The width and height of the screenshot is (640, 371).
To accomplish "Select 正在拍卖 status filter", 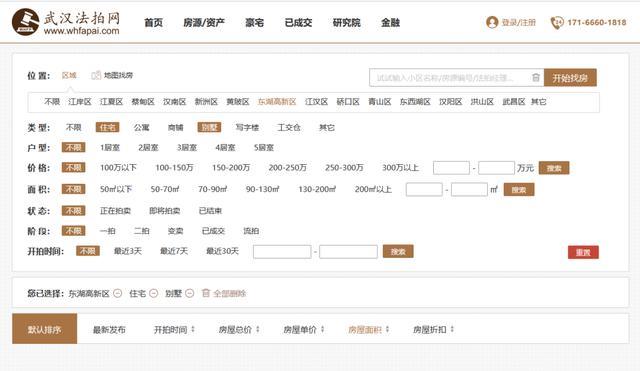I will pos(116,211).
